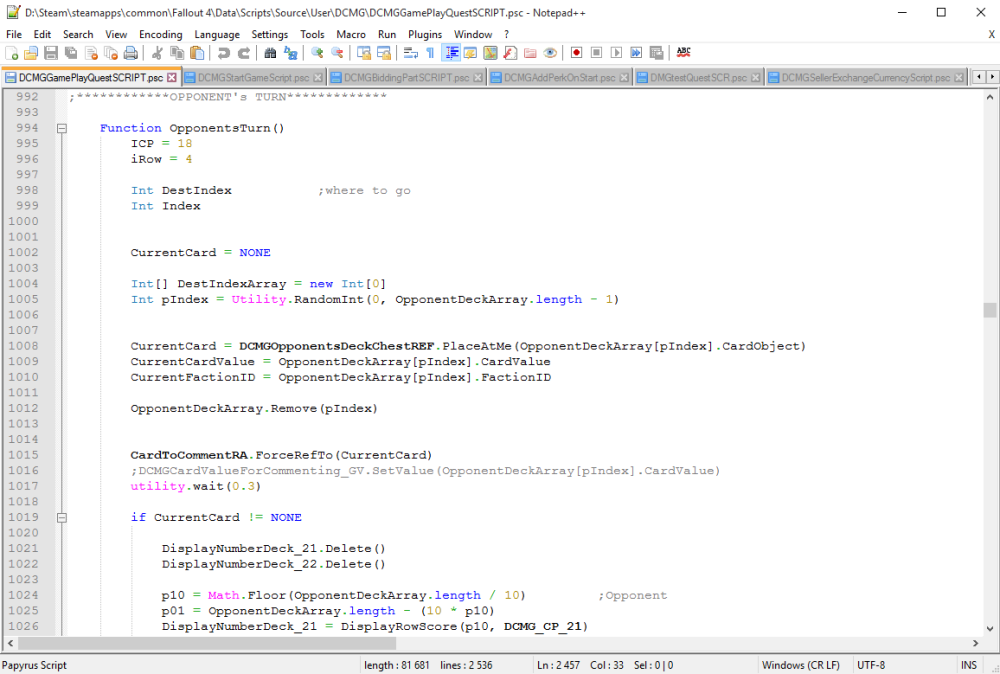Open the Search menu
This screenshot has width=1000, height=674.
tap(78, 34)
